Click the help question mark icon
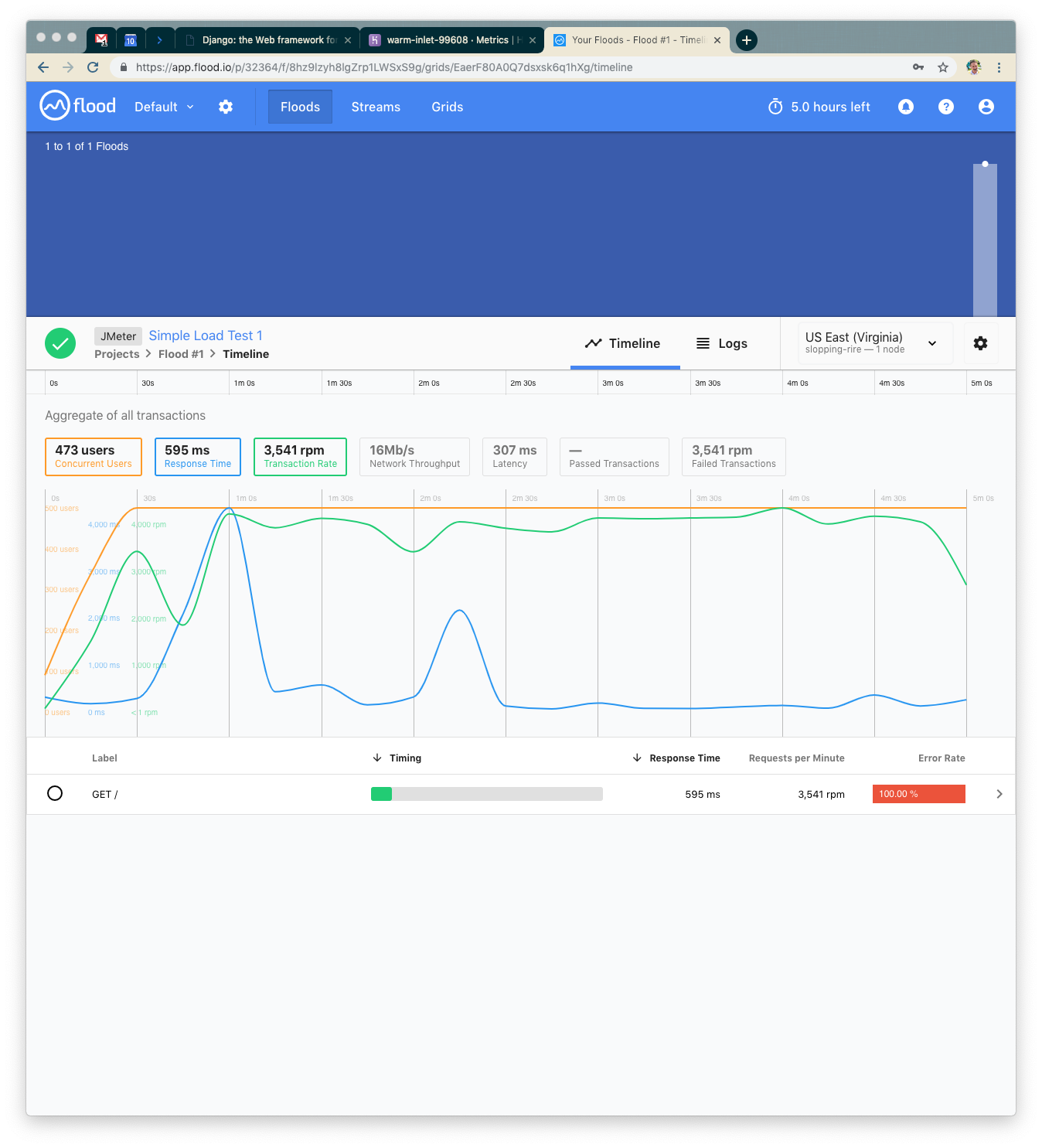 945,107
